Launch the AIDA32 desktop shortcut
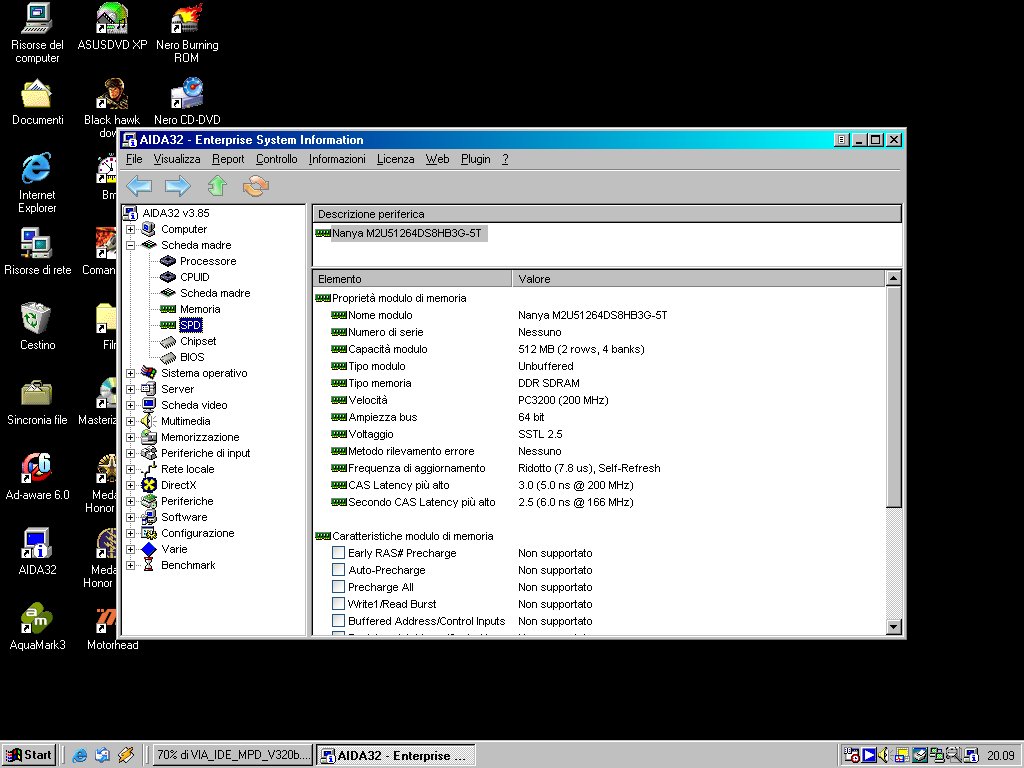1024x768 pixels. [37, 552]
